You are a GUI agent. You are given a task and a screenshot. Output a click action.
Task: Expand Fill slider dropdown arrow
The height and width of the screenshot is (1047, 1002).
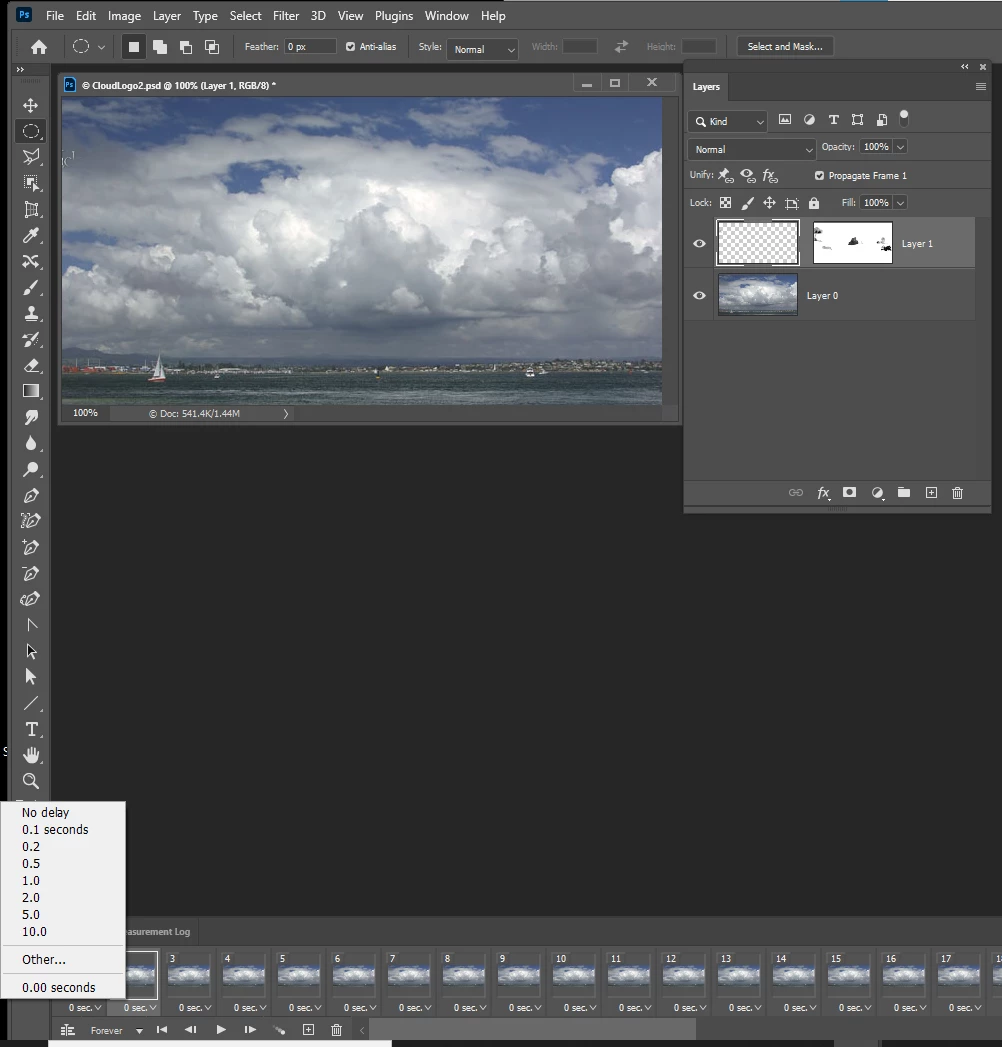pyautogui.click(x=901, y=203)
